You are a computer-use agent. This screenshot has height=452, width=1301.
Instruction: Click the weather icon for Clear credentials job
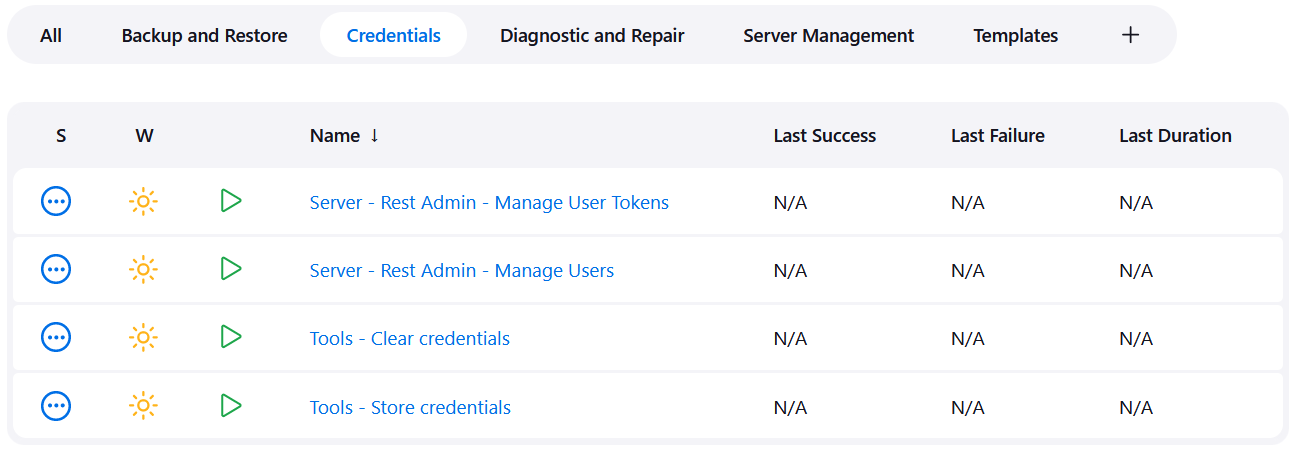click(x=143, y=338)
